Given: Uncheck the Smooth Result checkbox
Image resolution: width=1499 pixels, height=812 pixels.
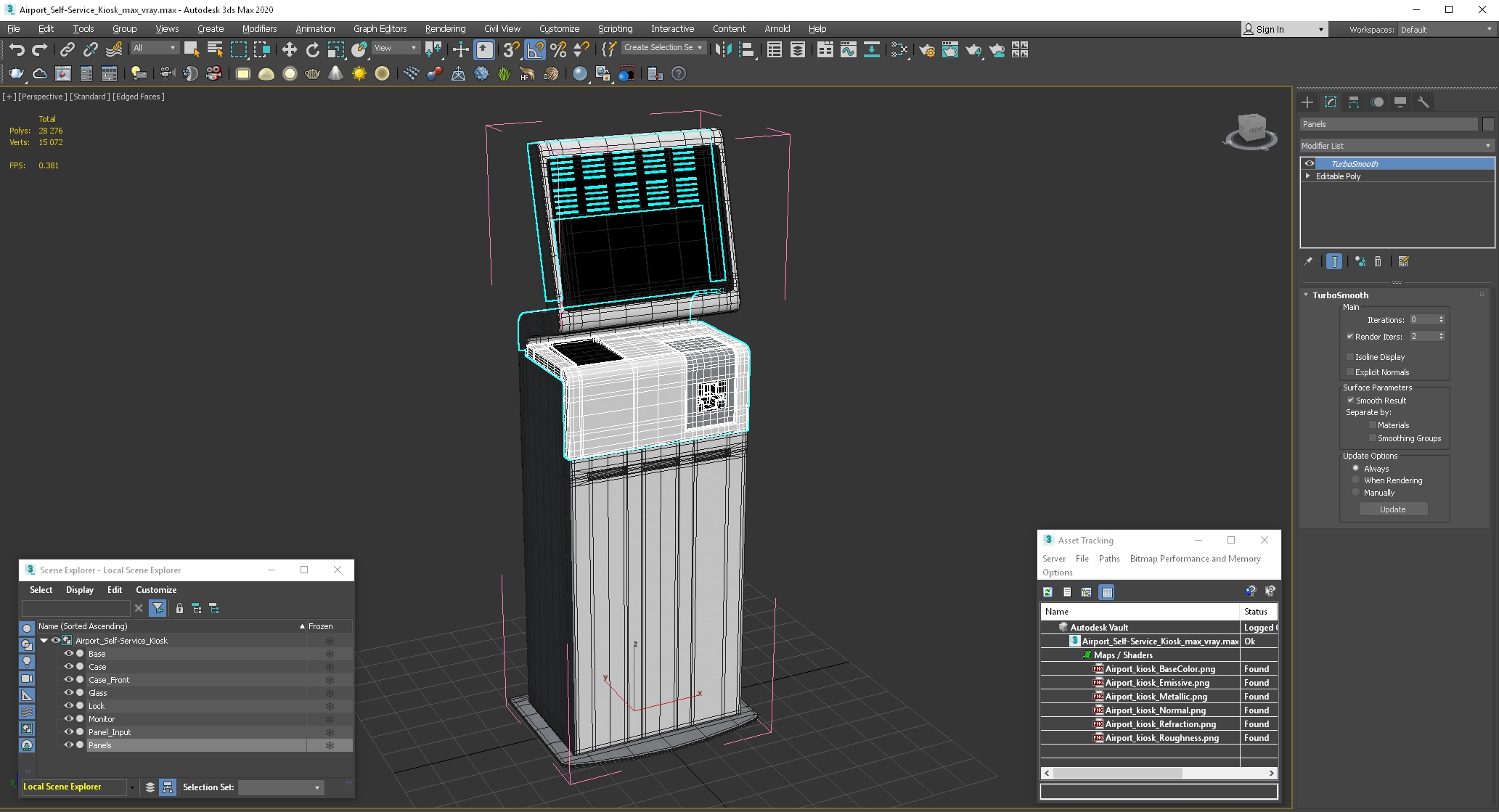Looking at the screenshot, I should (1350, 400).
